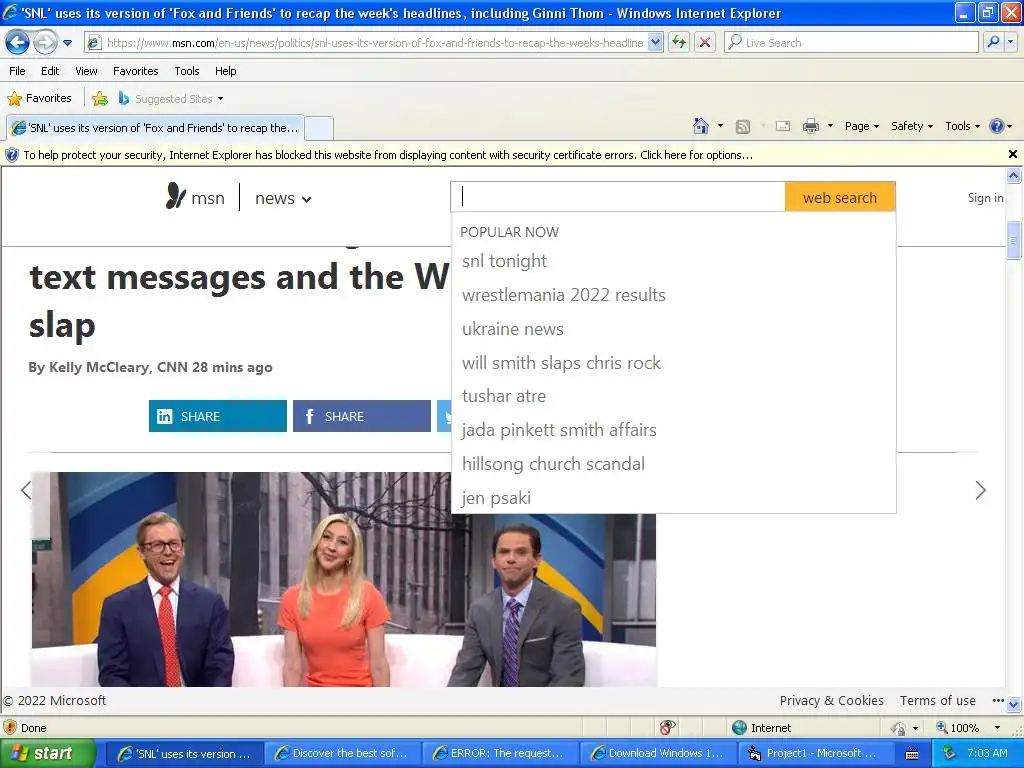Click the Read Mail icon
Viewport: 1024px width, 768px height.
tap(783, 126)
